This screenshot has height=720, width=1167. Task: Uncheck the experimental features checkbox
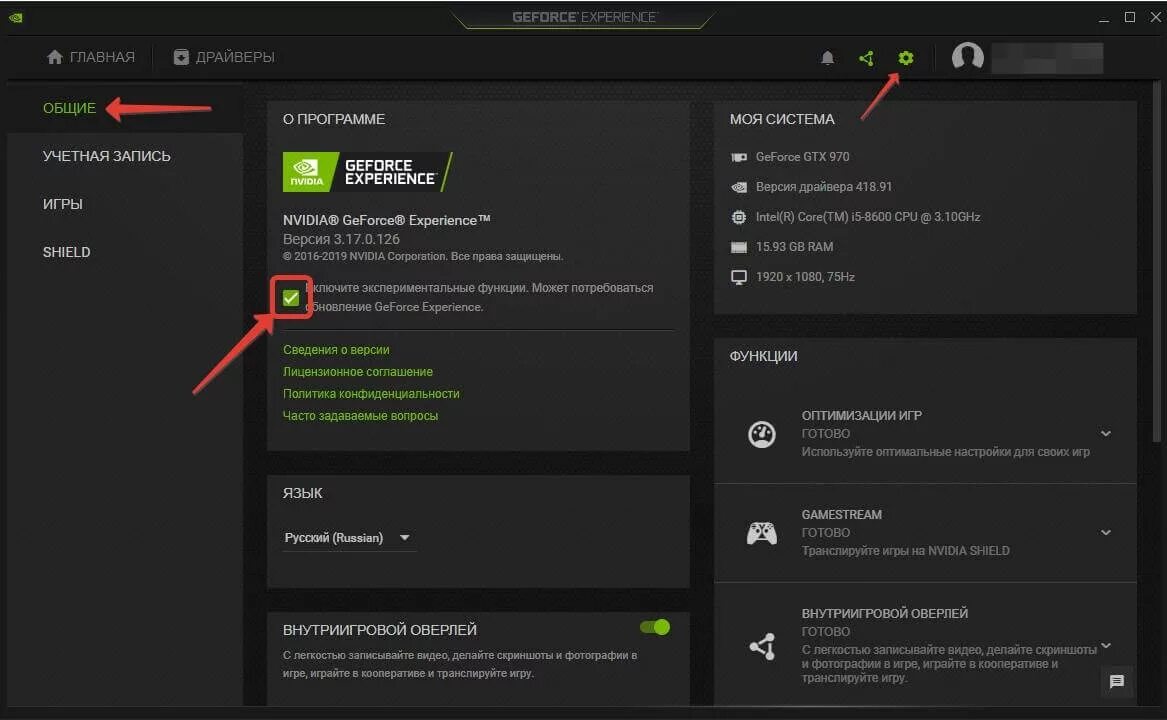click(x=291, y=298)
